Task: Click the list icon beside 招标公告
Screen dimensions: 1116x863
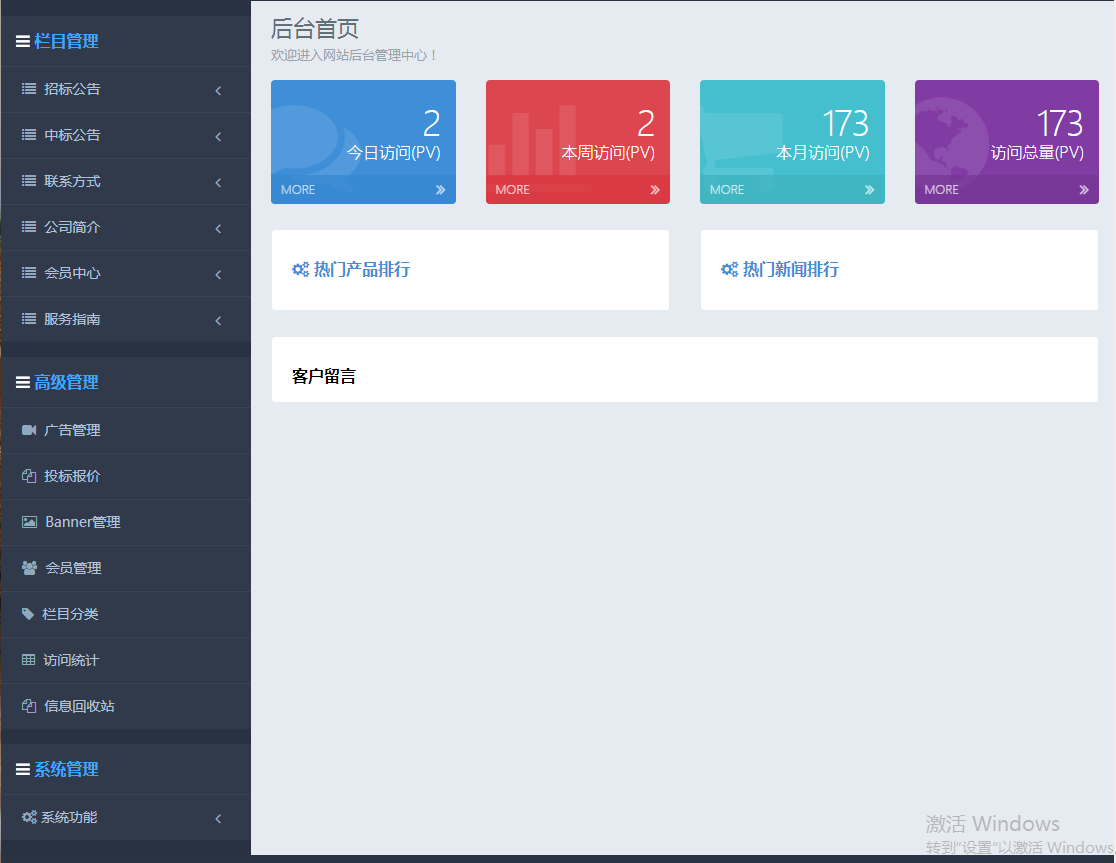Action: (29, 89)
